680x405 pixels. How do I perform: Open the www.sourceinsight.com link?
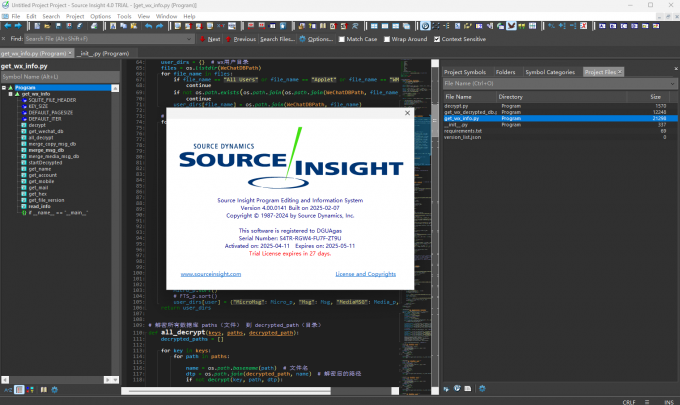[211, 274]
